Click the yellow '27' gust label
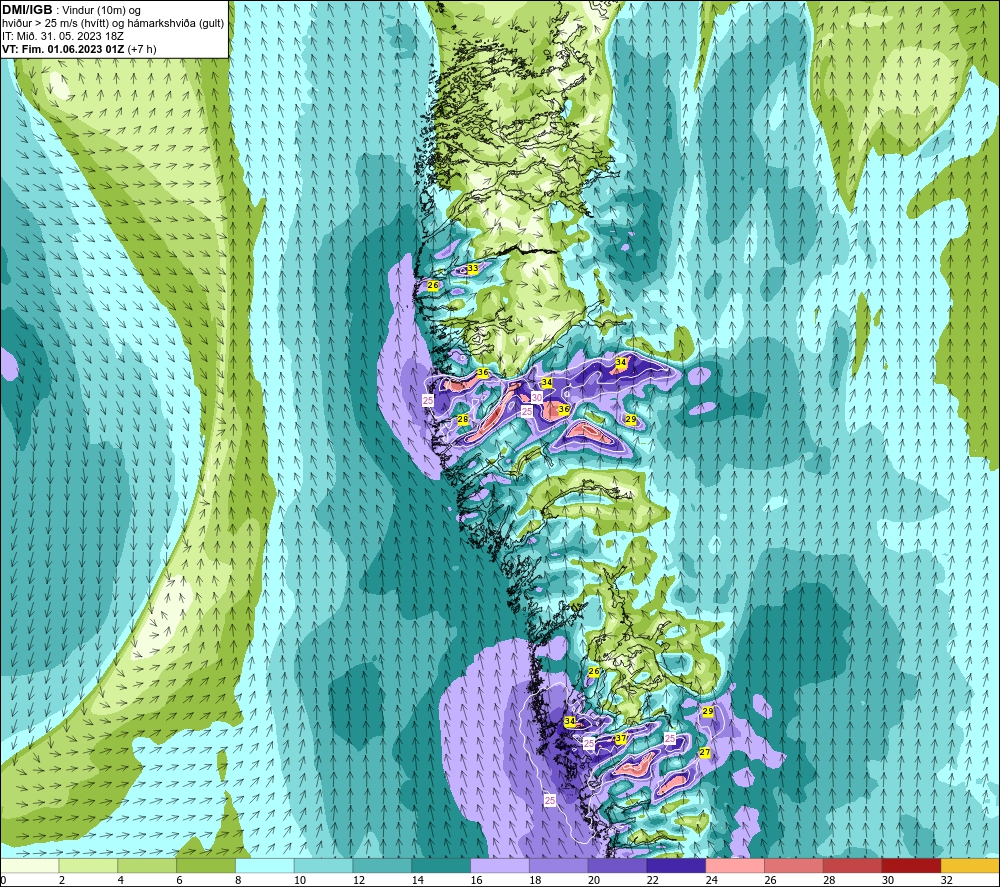1000x887 pixels. [705, 752]
